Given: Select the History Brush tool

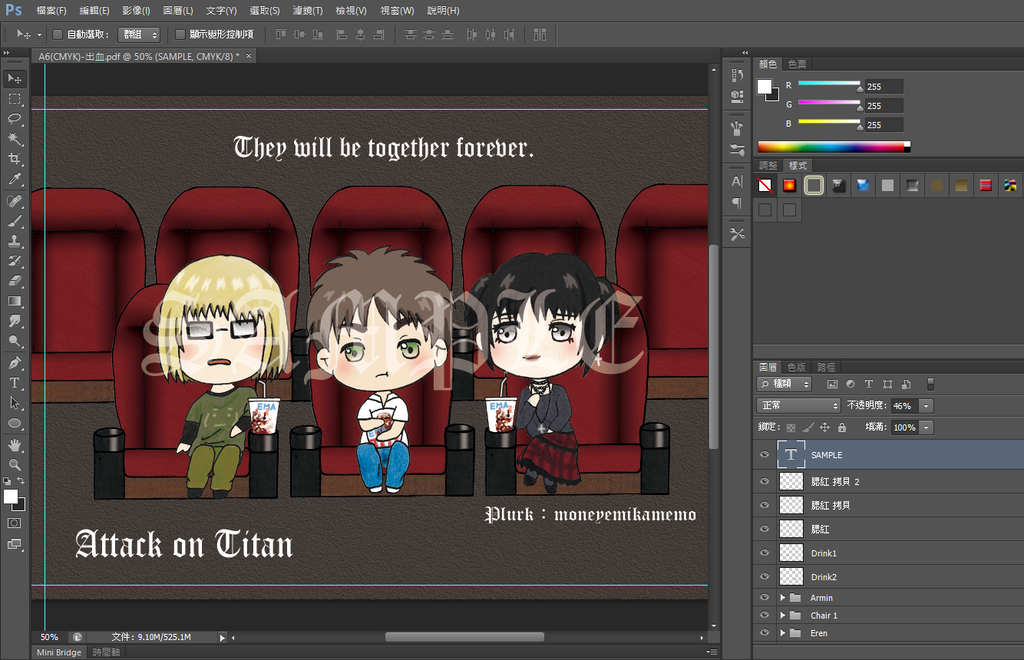Looking at the screenshot, I should coord(14,261).
